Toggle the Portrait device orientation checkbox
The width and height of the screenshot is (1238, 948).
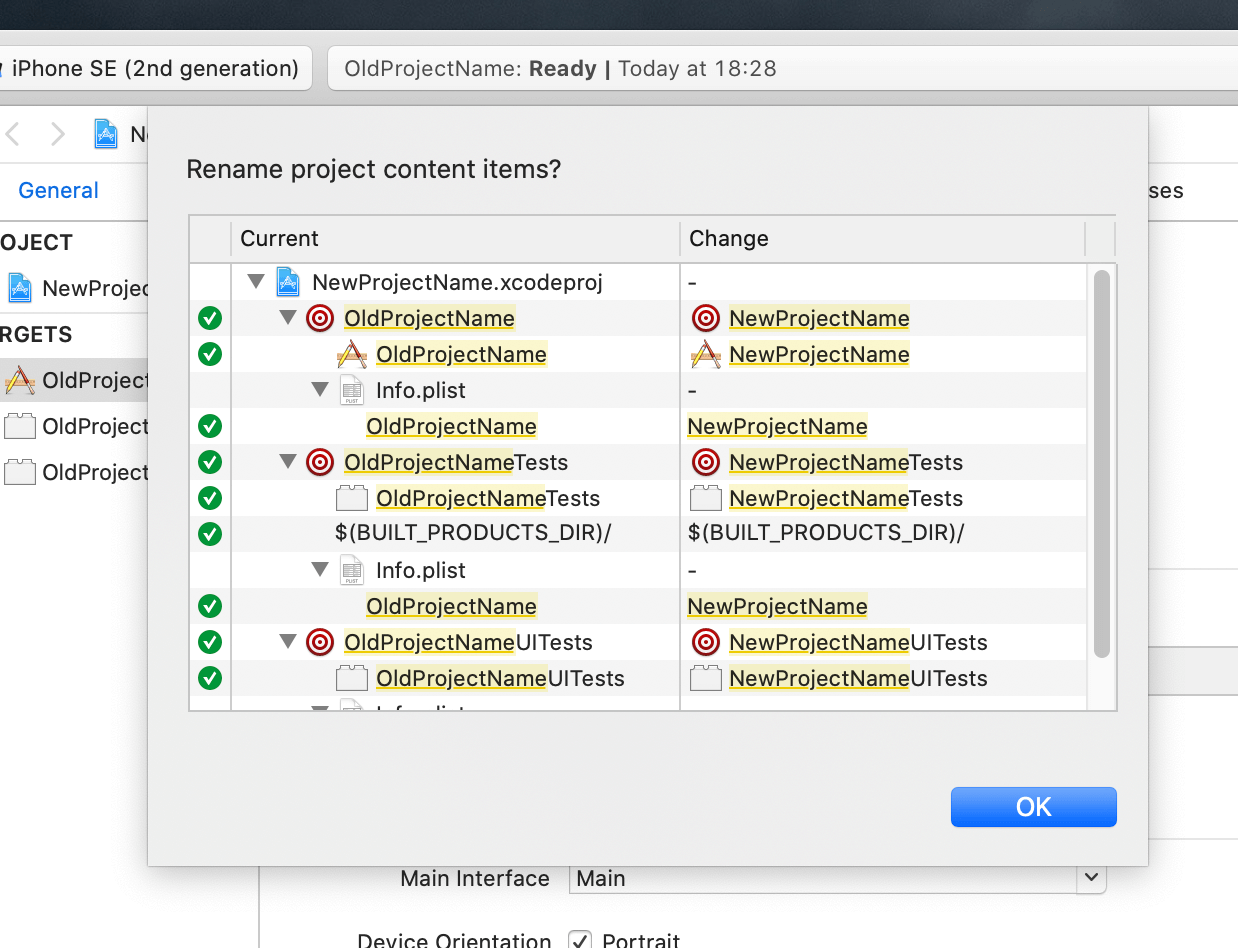click(x=579, y=940)
